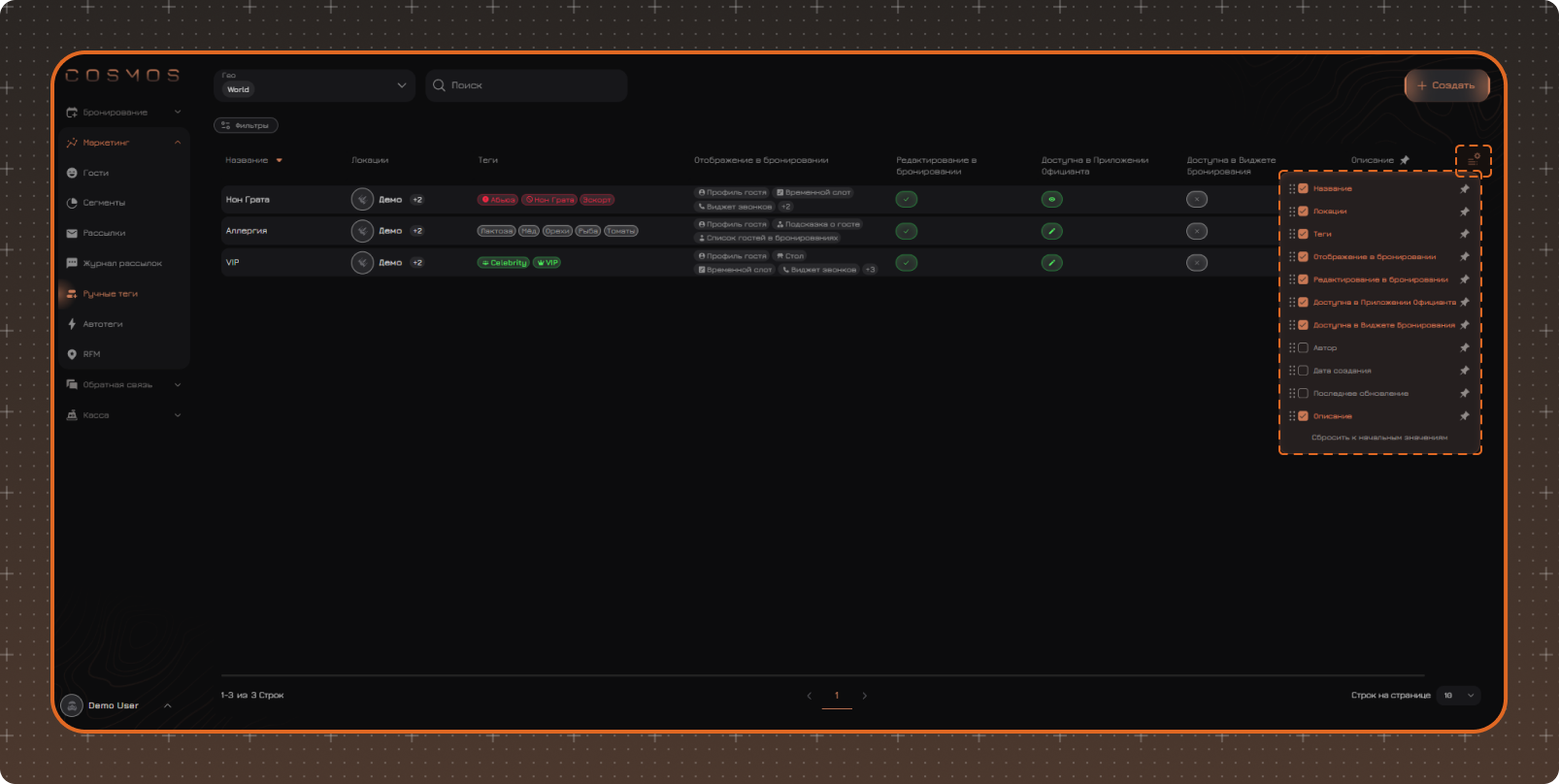Uncheck the Название column checkbox
This screenshot has width=1559, height=784.
pyautogui.click(x=1304, y=189)
